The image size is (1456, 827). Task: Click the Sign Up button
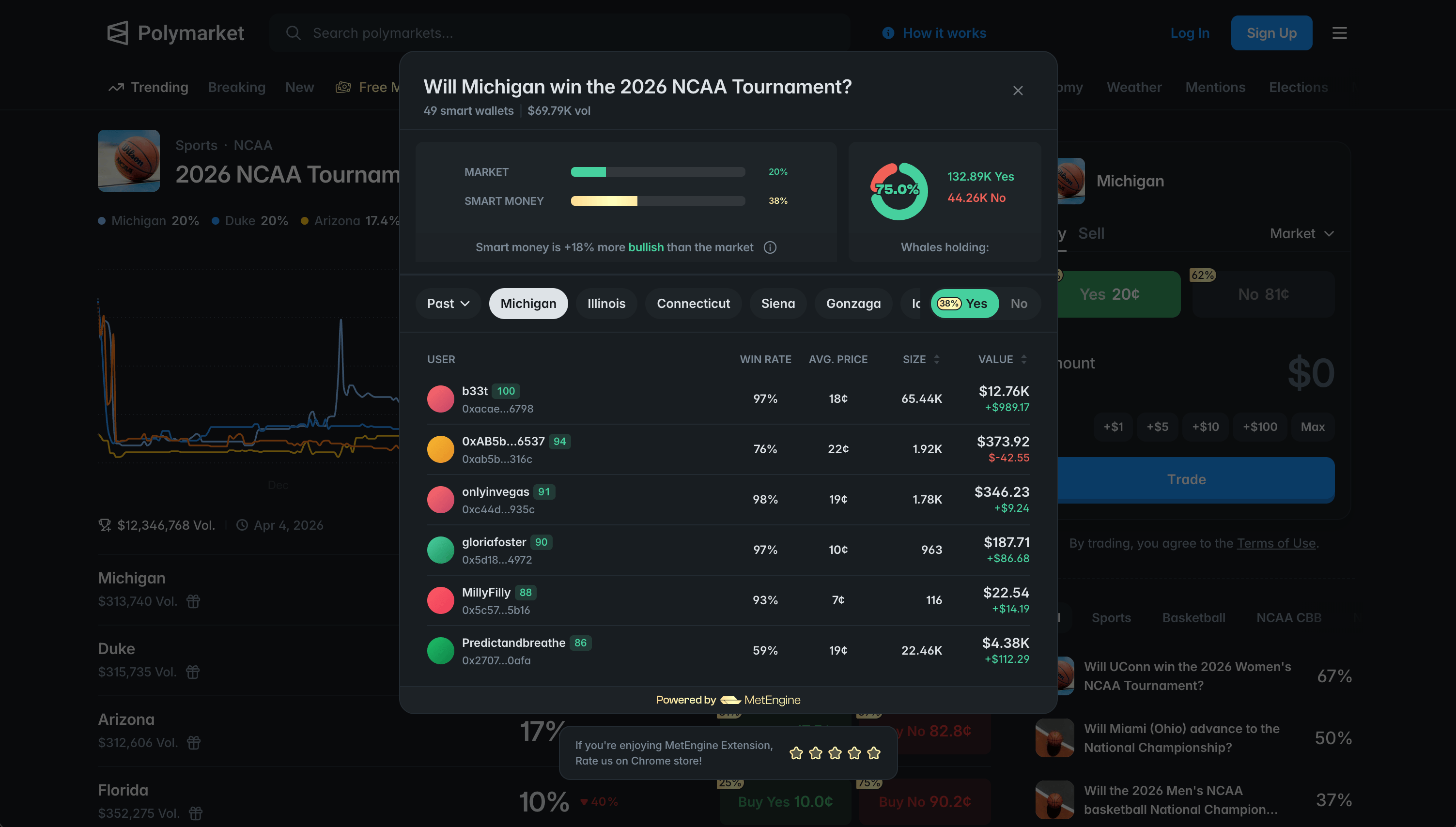(1271, 33)
